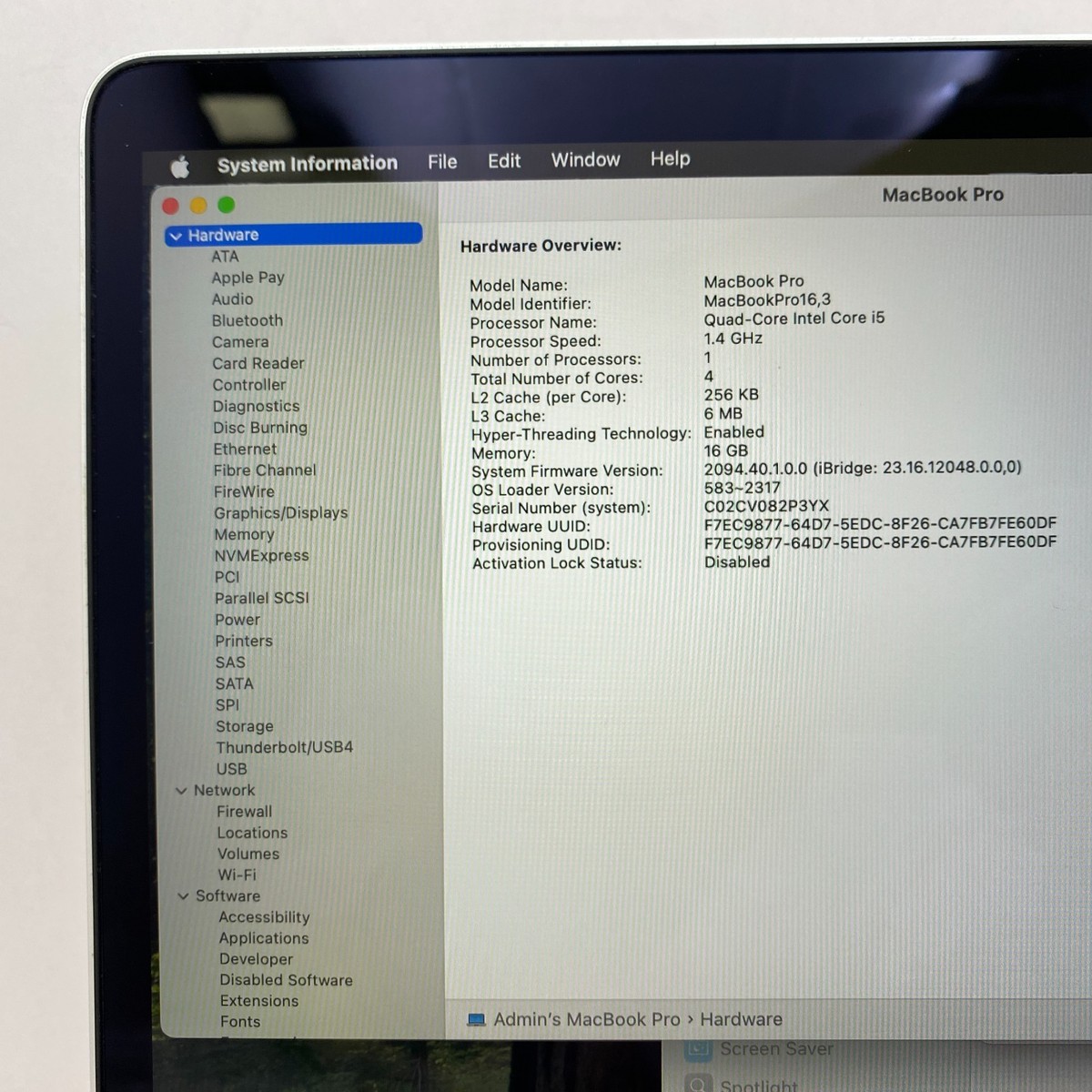The width and height of the screenshot is (1092, 1092).
Task: Select Disc Burning in the sidebar
Action: 260,428
